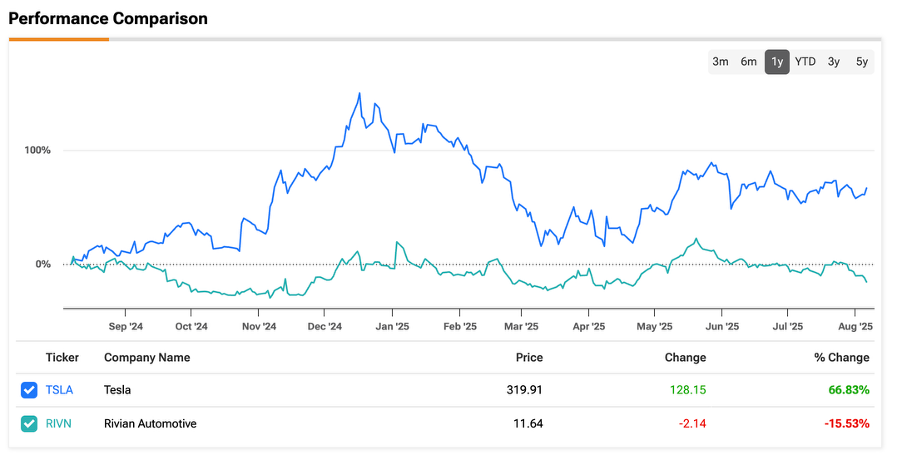
Task: Click the Jun '25 axis label
Action: click(722, 327)
